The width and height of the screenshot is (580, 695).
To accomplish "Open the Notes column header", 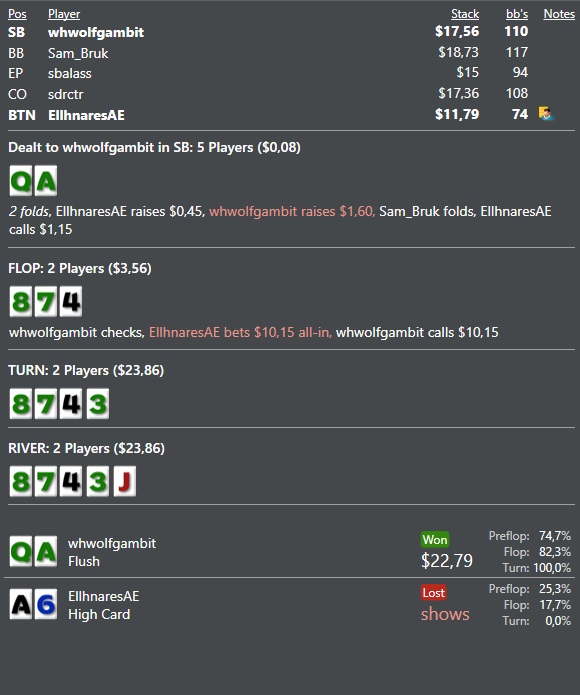I will (x=559, y=14).
